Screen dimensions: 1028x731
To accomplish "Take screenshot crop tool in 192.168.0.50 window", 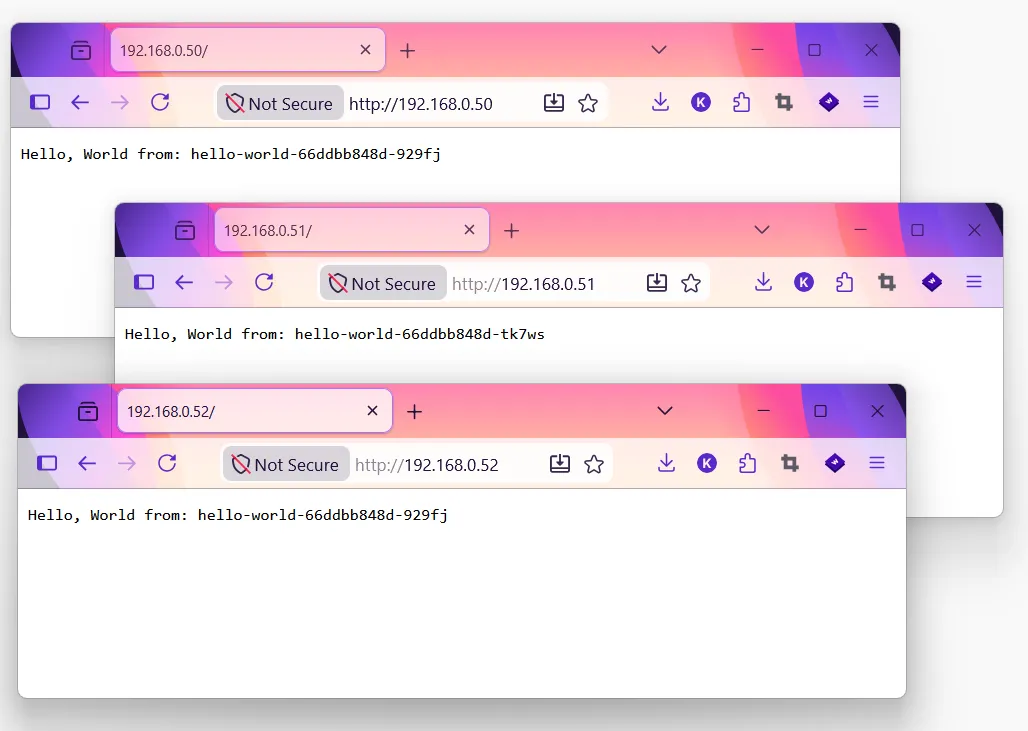I will [x=784, y=102].
